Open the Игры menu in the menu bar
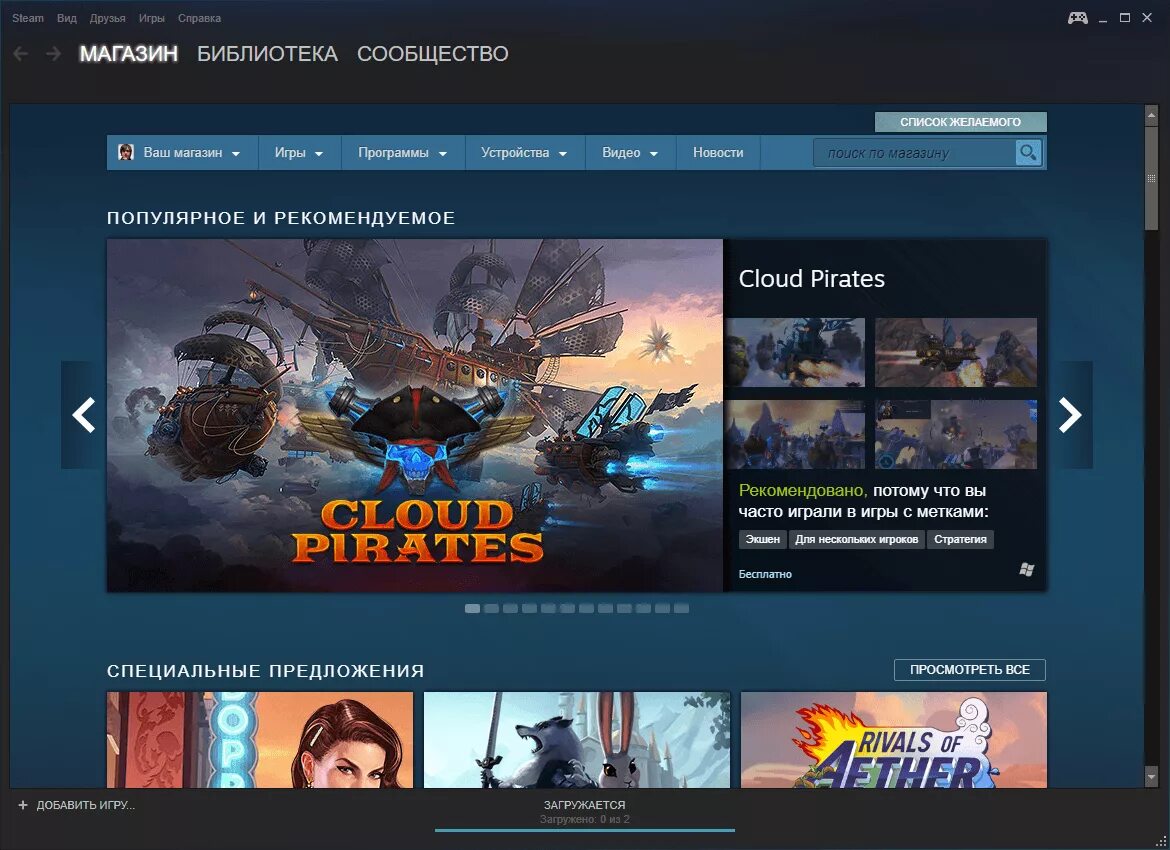This screenshot has height=850, width=1170. click(151, 18)
